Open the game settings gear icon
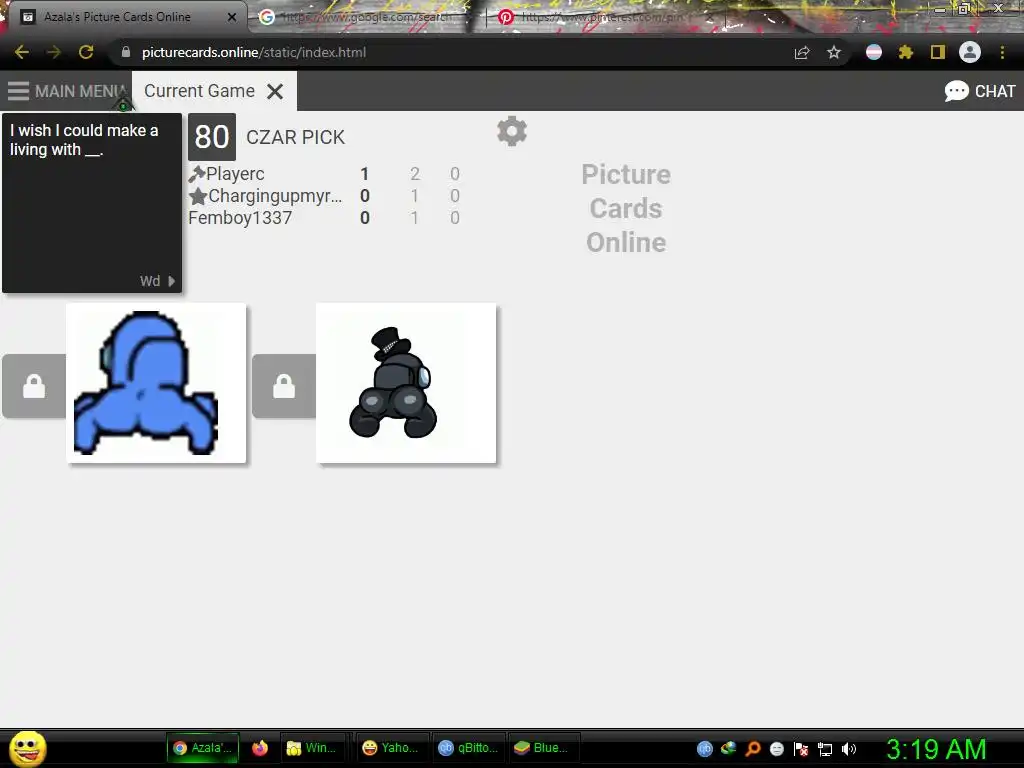This screenshot has width=1024, height=768. [x=512, y=131]
